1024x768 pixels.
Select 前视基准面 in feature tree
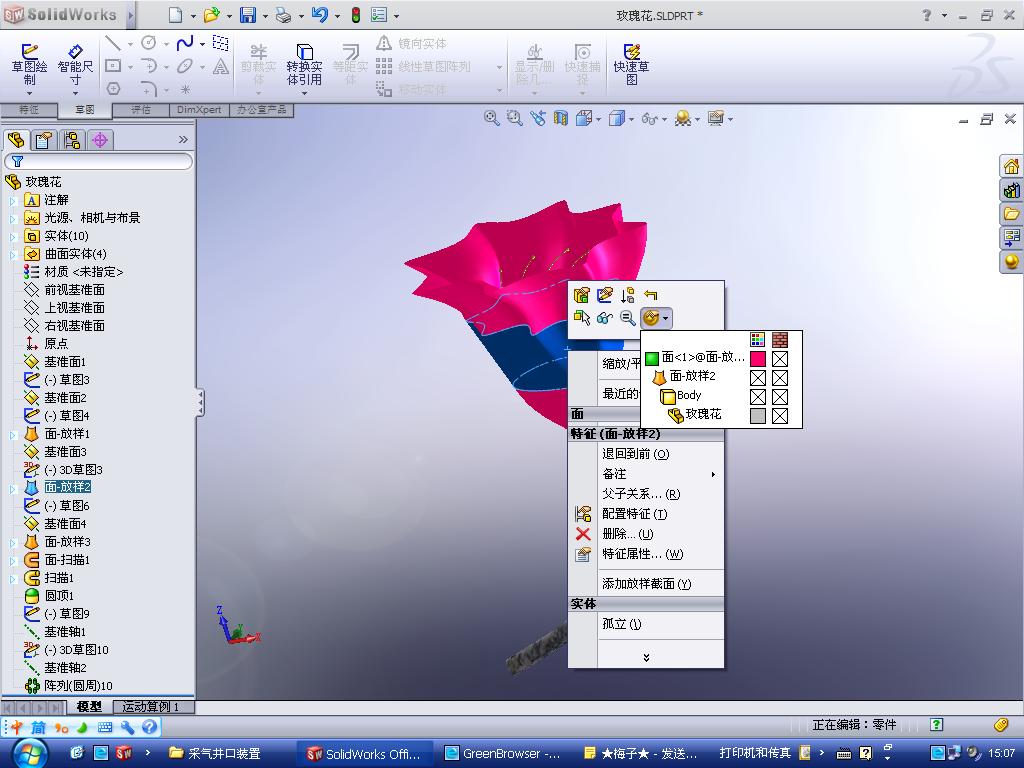(74, 289)
